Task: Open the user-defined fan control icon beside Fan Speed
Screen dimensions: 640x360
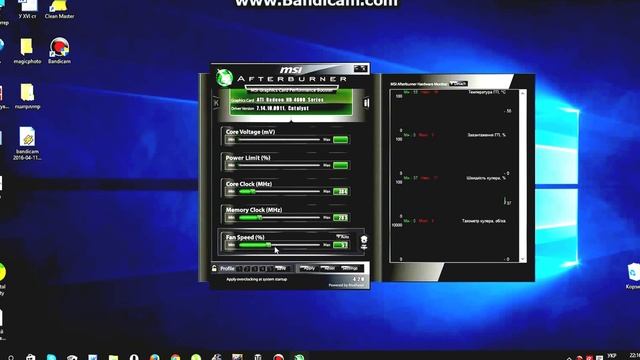Action: click(364, 243)
